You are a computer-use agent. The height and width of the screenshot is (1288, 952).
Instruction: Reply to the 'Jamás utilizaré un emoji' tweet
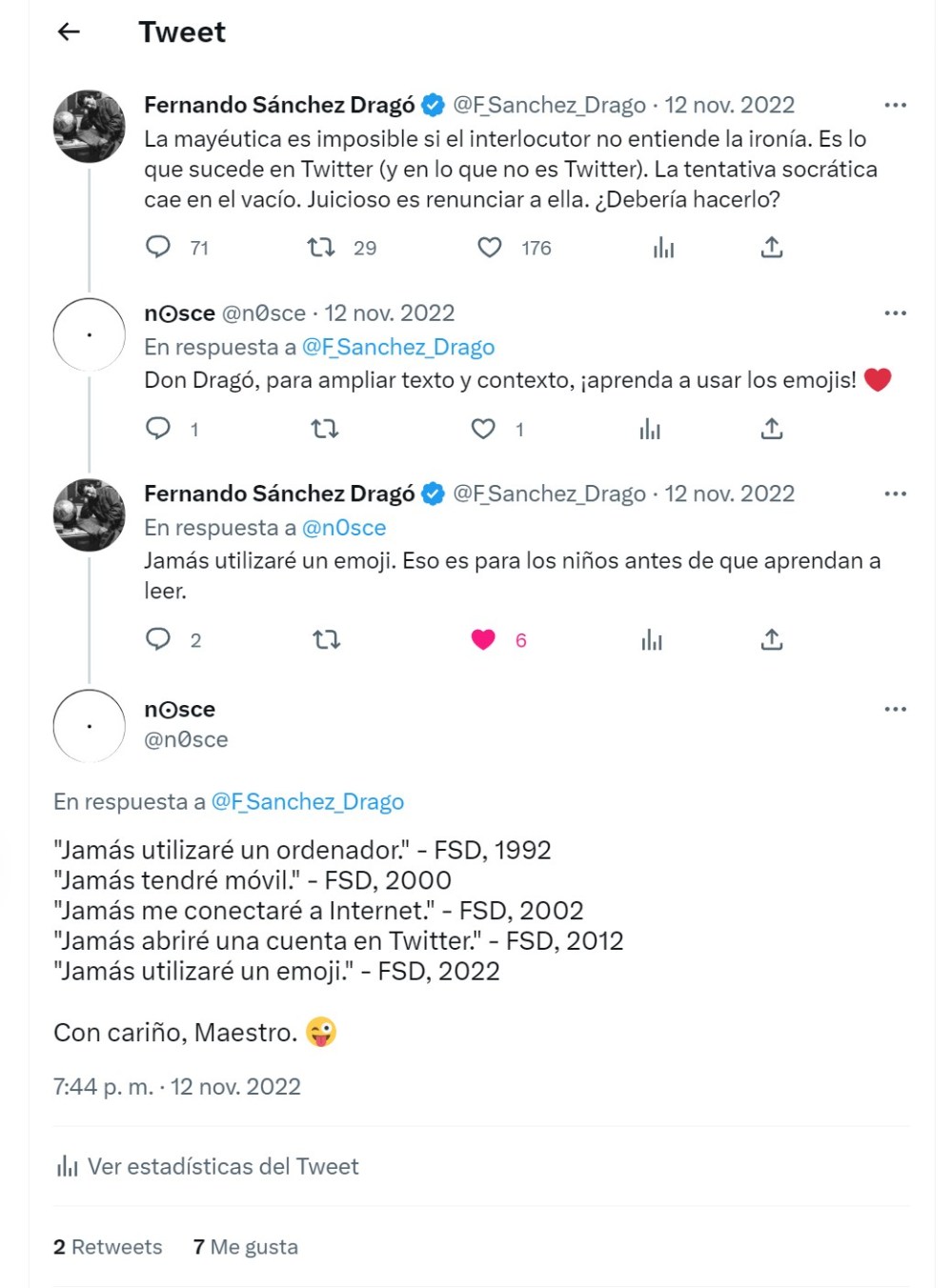coord(158,639)
